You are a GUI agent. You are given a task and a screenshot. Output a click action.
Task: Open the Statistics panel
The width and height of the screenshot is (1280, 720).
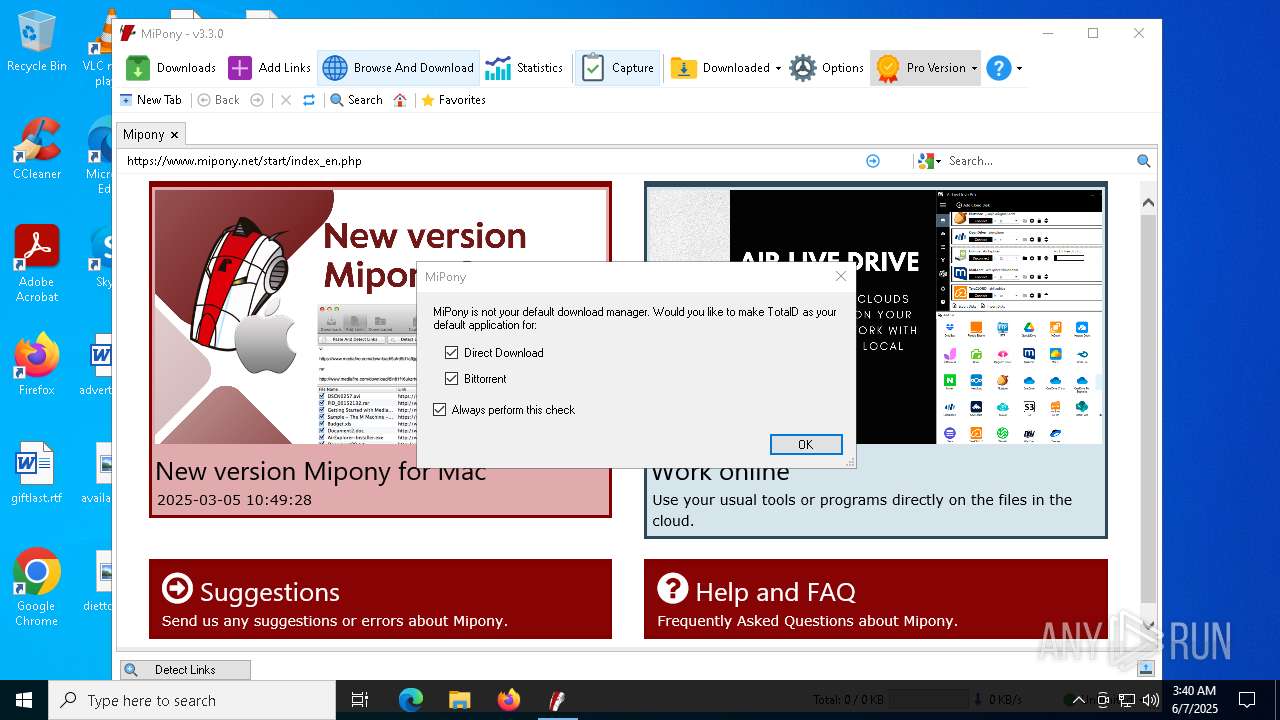tap(524, 68)
